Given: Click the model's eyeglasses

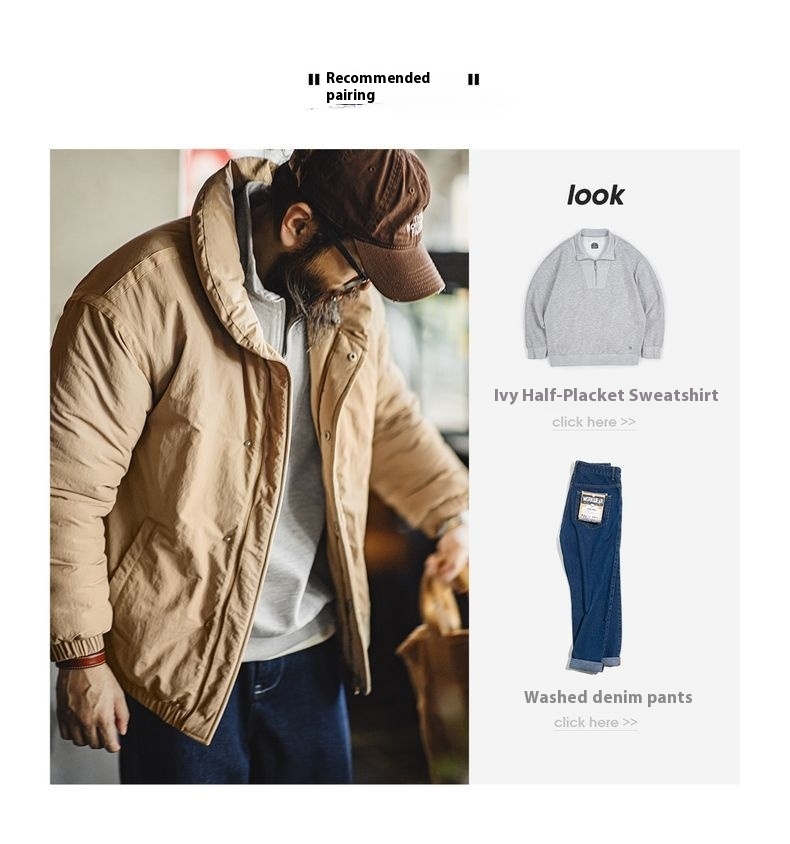Looking at the screenshot, I should click(x=350, y=266).
